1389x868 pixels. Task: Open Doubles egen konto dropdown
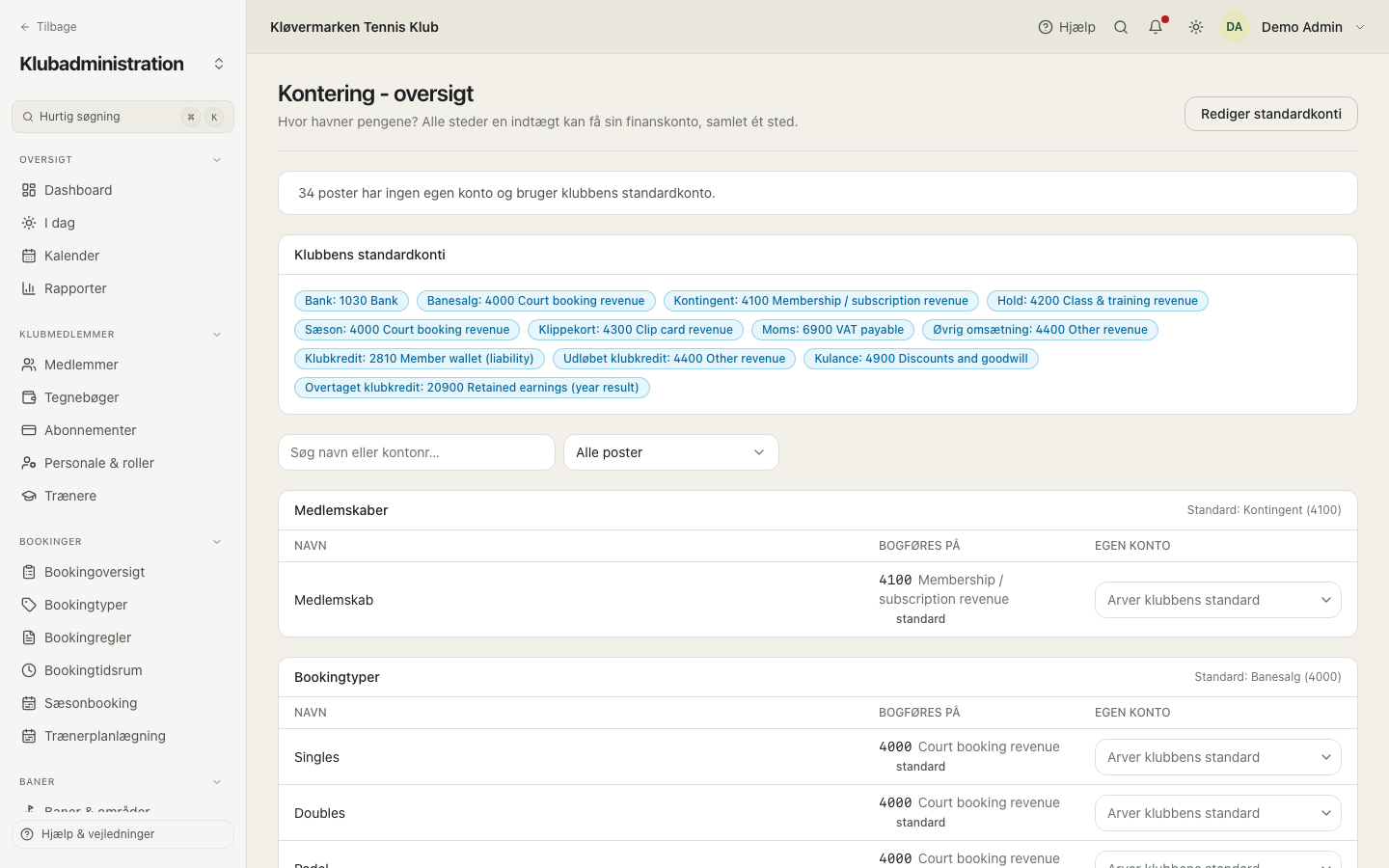click(x=1218, y=813)
